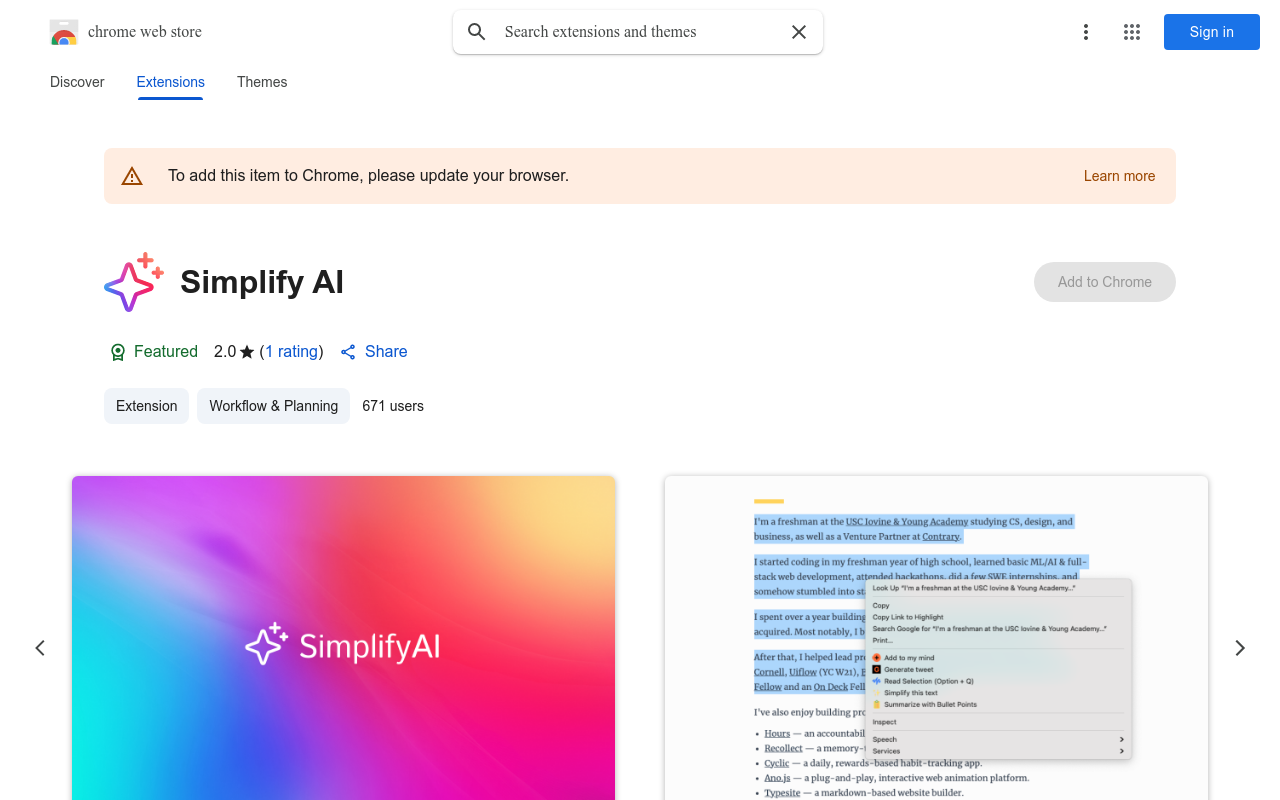Open the 1 rating link
The width and height of the screenshot is (1280, 800).
(x=292, y=351)
